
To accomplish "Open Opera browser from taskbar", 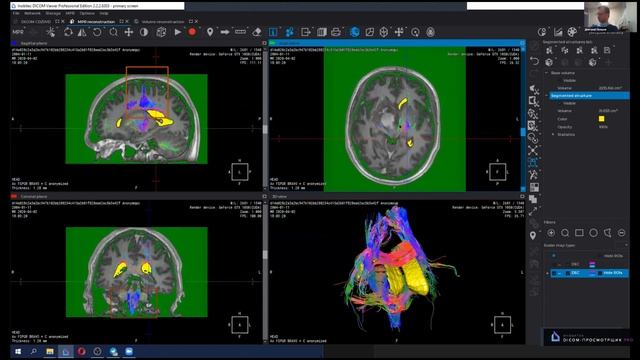I will 81,351.
